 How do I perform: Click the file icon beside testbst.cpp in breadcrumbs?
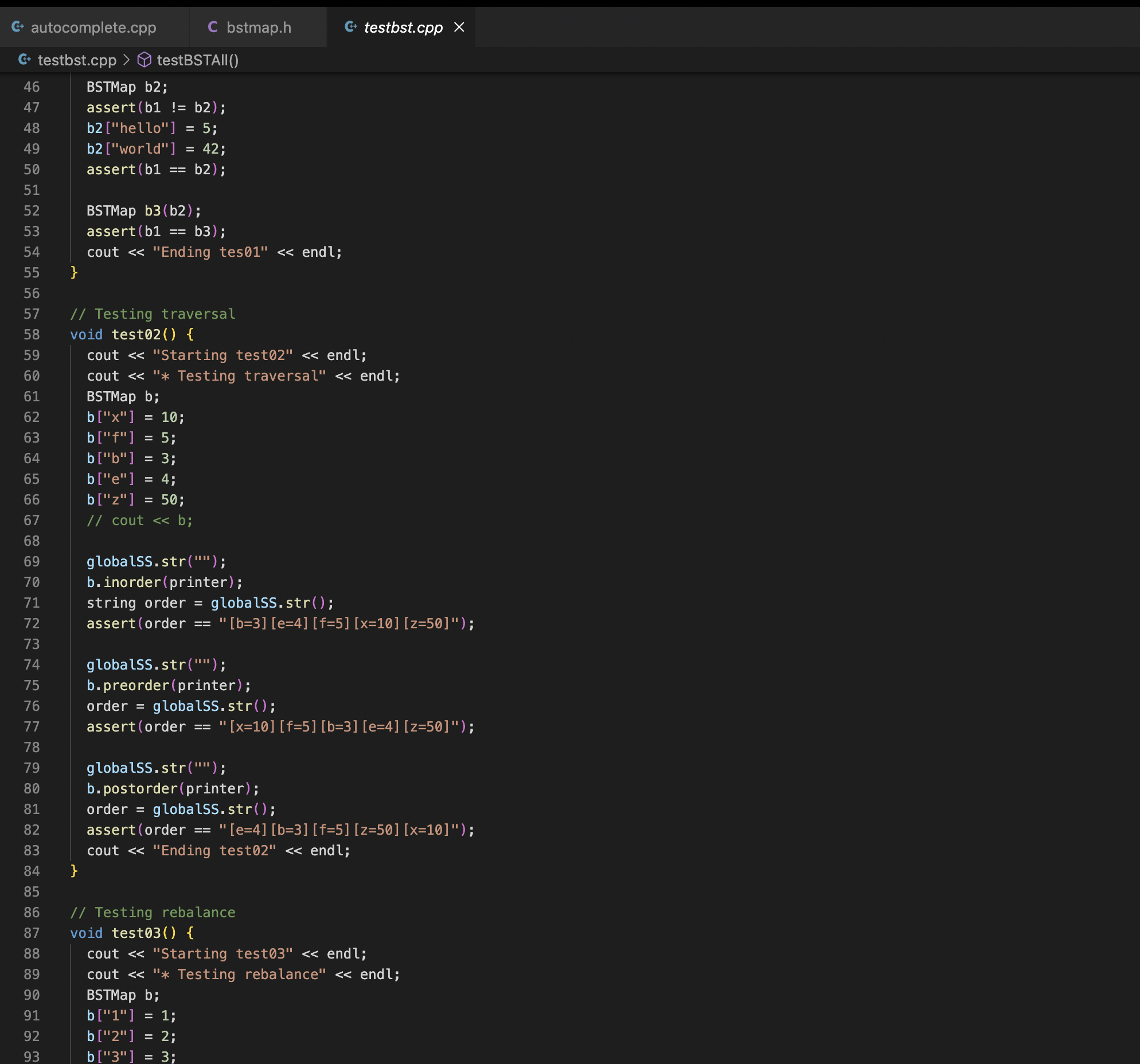(x=24, y=60)
